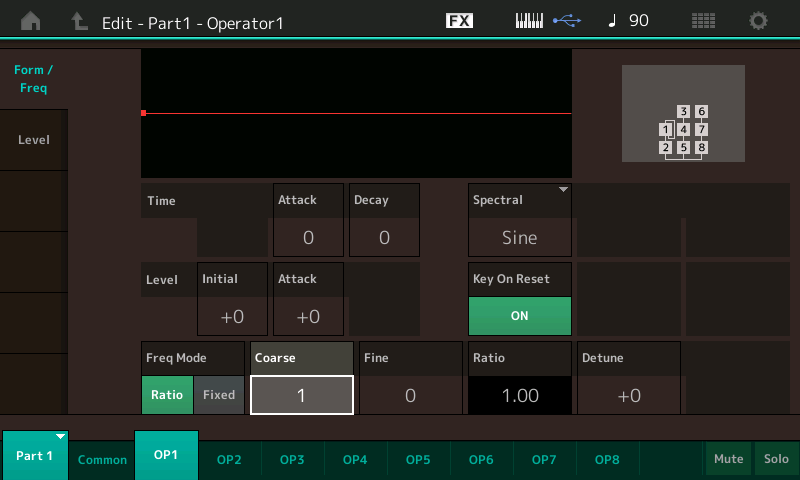Go to the Home screen icon
This screenshot has height=480, width=800.
pyautogui.click(x=31, y=21)
